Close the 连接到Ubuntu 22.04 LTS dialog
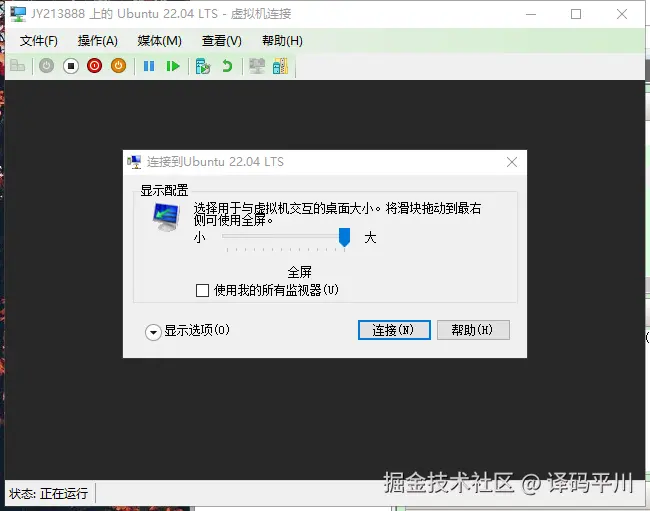This screenshot has height=511, width=650. 512,162
